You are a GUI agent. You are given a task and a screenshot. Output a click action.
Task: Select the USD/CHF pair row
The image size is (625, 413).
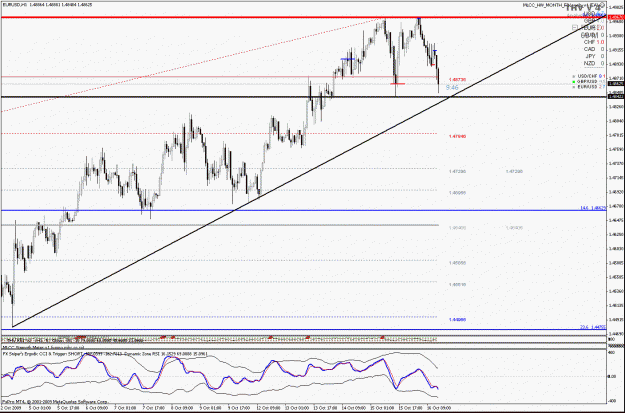589,76
